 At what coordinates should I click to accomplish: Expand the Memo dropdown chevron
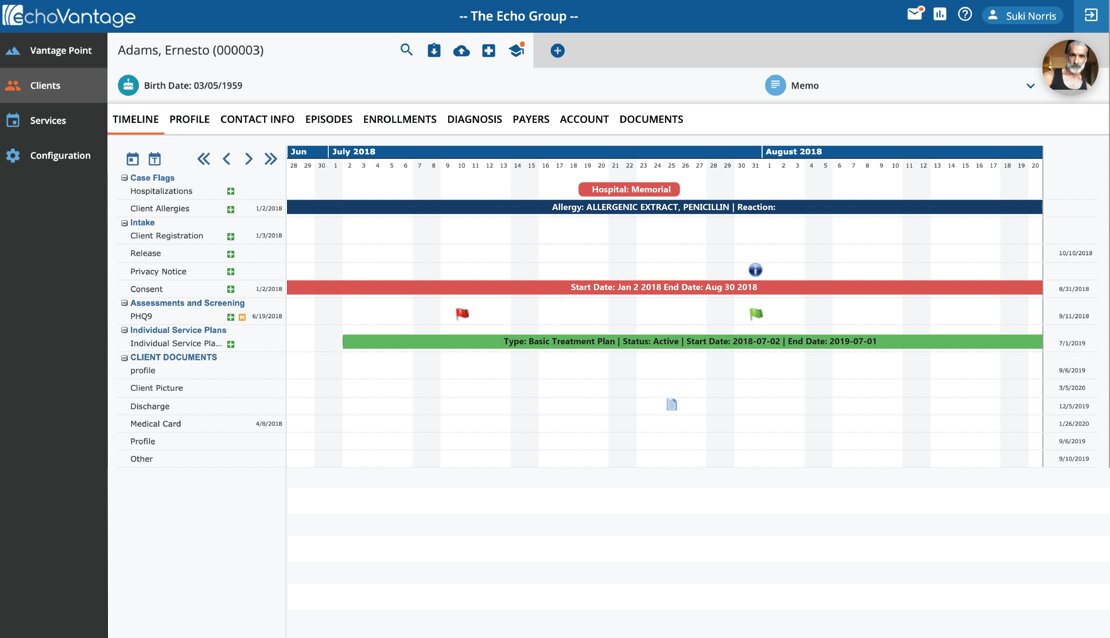(1030, 86)
